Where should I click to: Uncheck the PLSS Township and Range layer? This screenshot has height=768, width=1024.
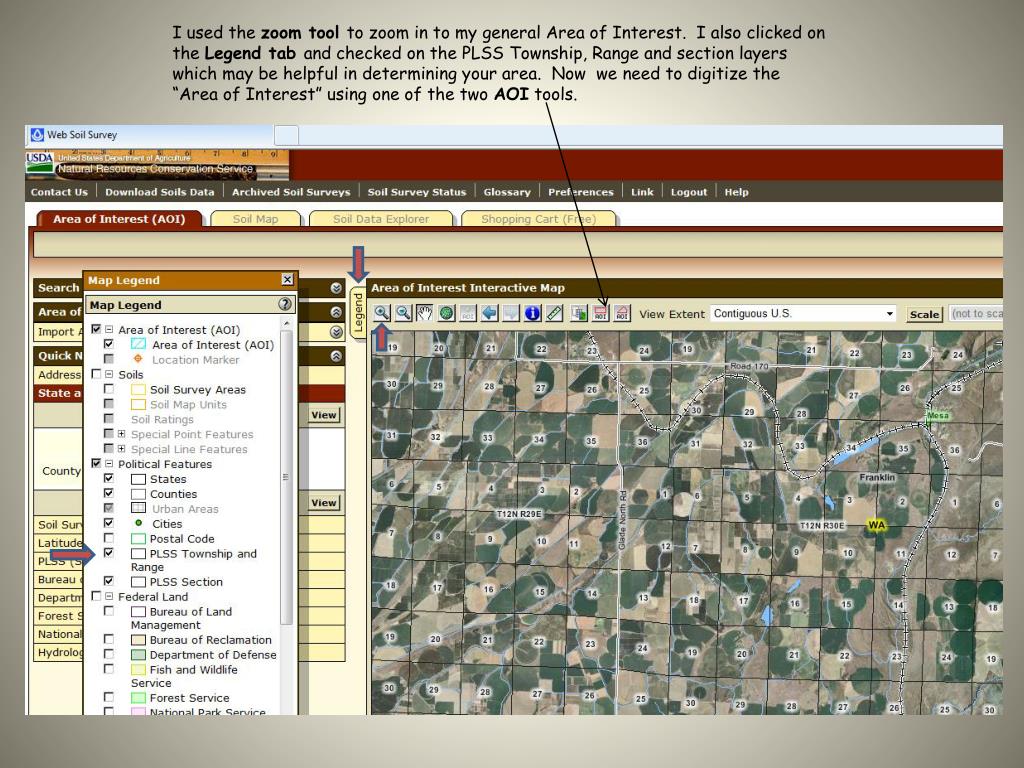[x=109, y=553]
